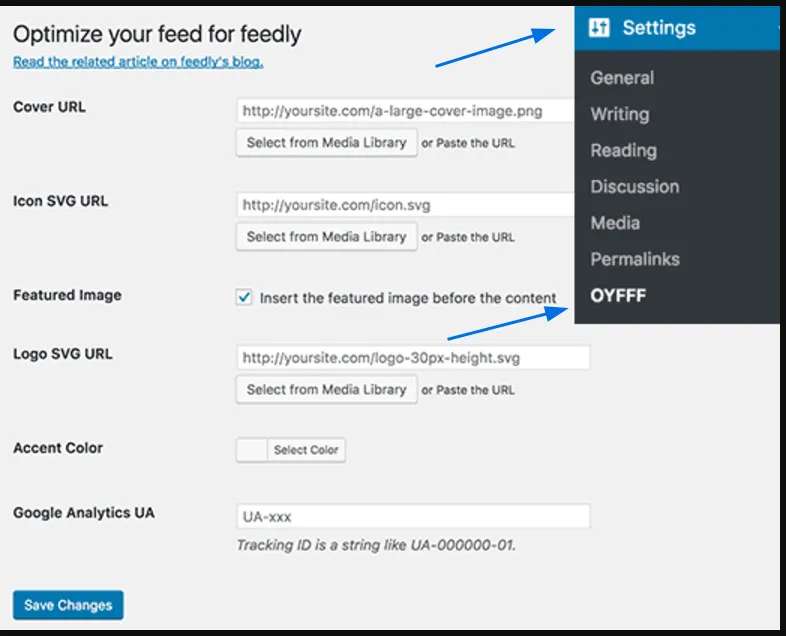Uncheck Insert the featured image checkbox
786x636 pixels.
point(244,297)
